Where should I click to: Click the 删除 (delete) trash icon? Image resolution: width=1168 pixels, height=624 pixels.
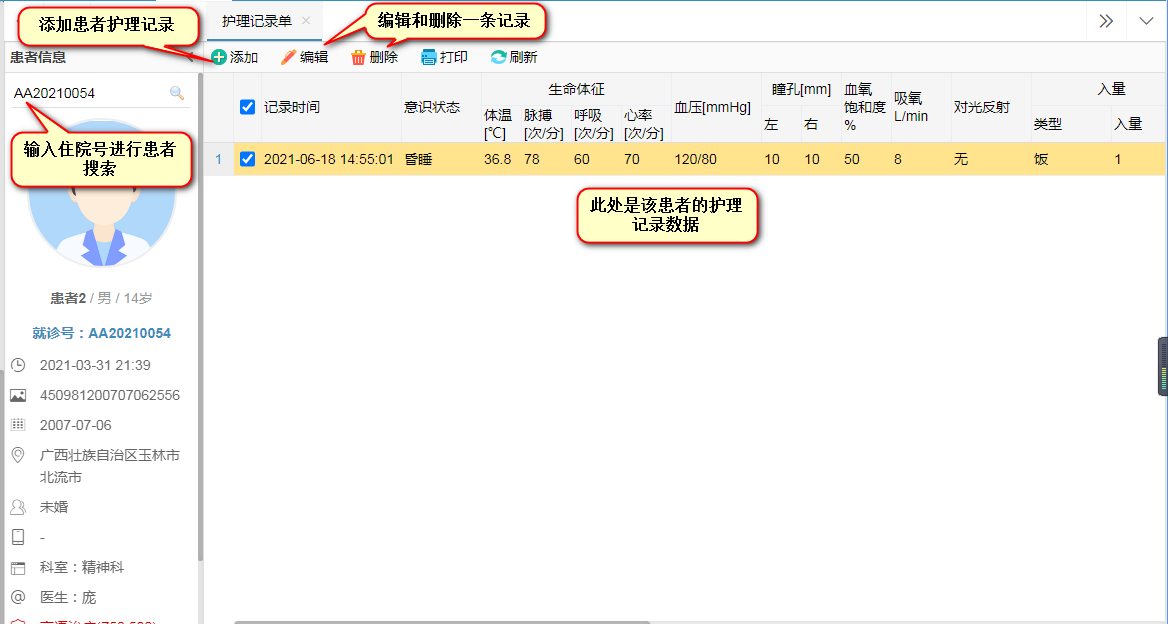pos(358,58)
